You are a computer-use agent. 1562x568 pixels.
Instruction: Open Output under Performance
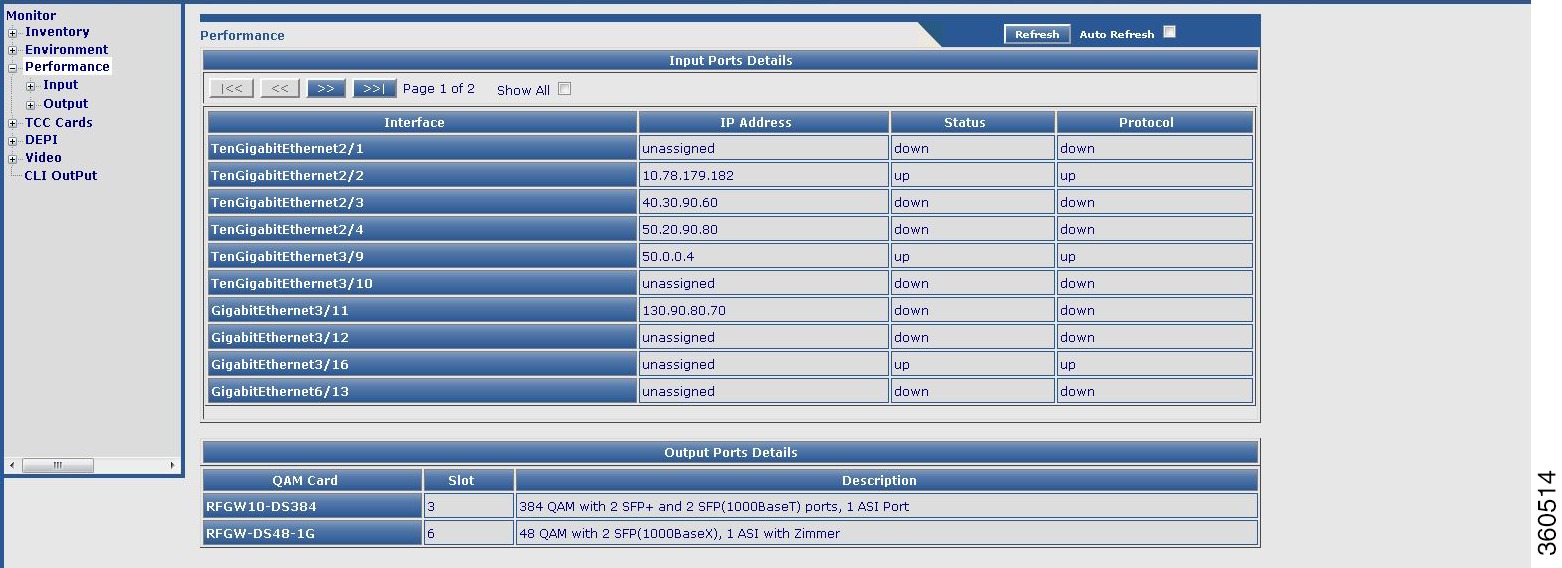point(65,104)
